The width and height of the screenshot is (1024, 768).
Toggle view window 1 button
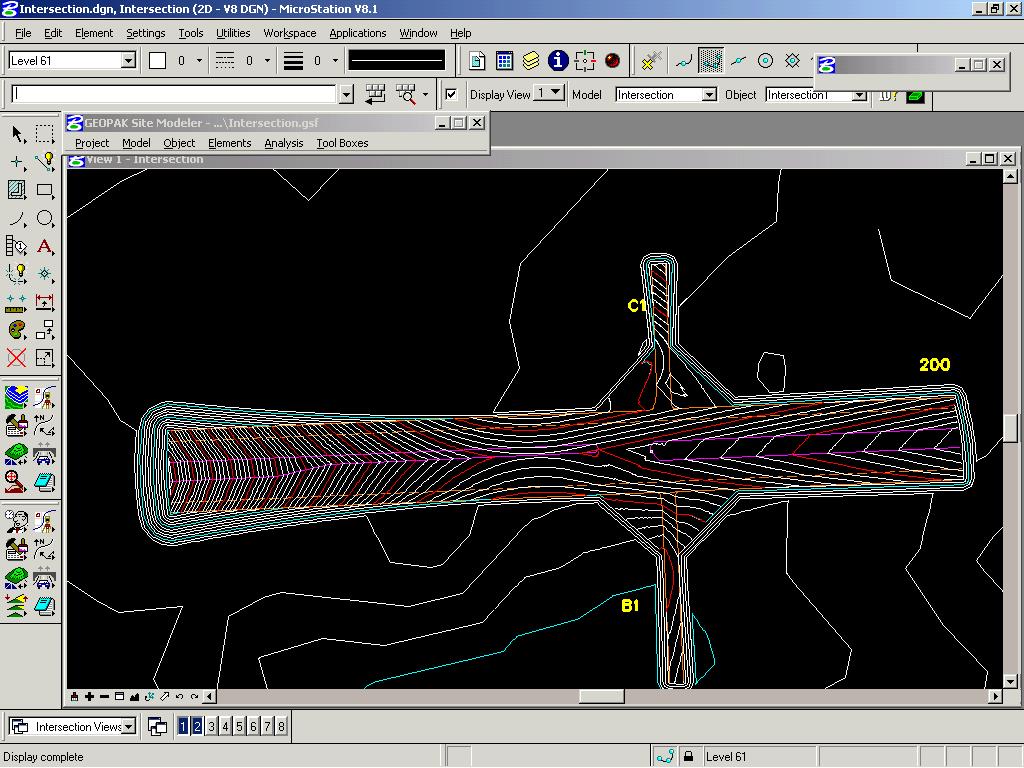184,726
